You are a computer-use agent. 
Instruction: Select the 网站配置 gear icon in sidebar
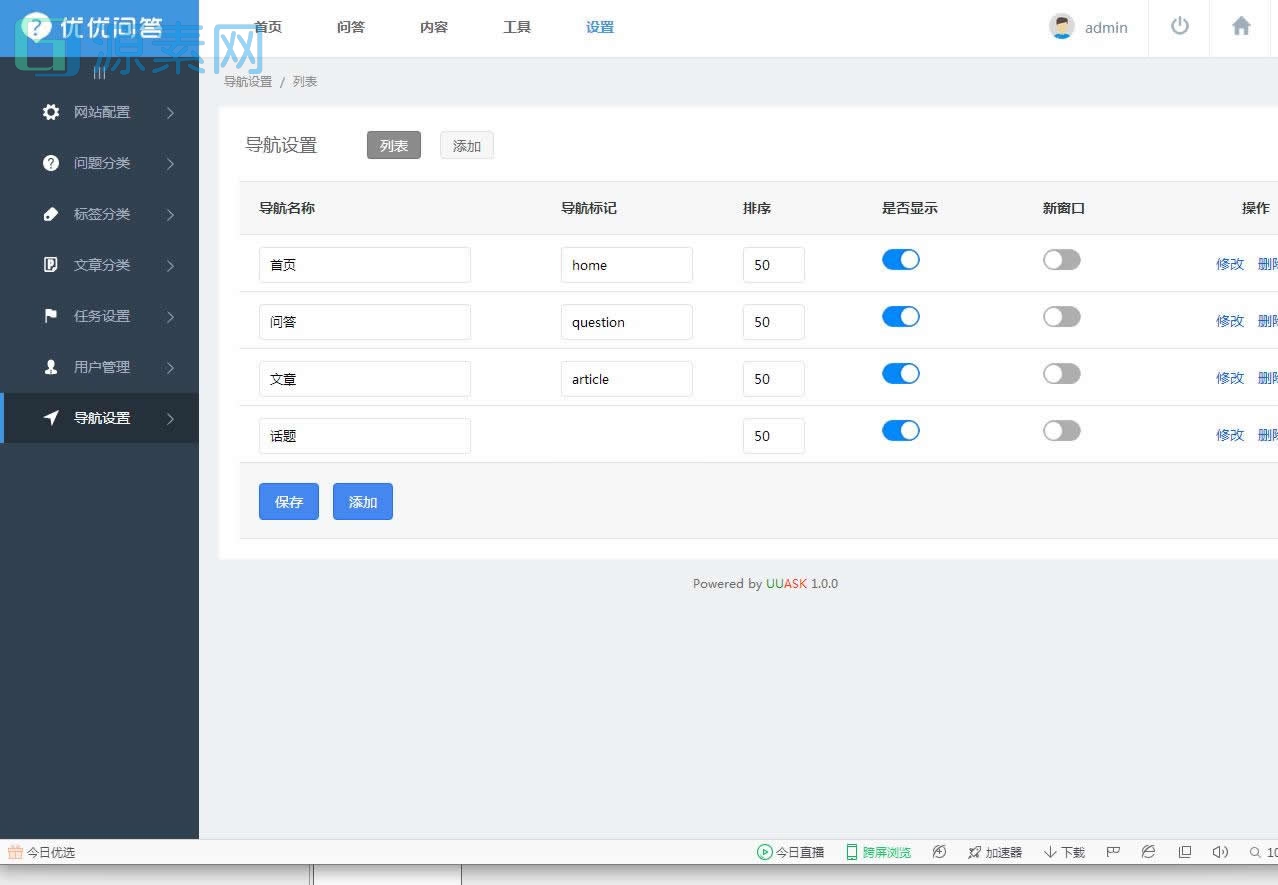(x=51, y=112)
